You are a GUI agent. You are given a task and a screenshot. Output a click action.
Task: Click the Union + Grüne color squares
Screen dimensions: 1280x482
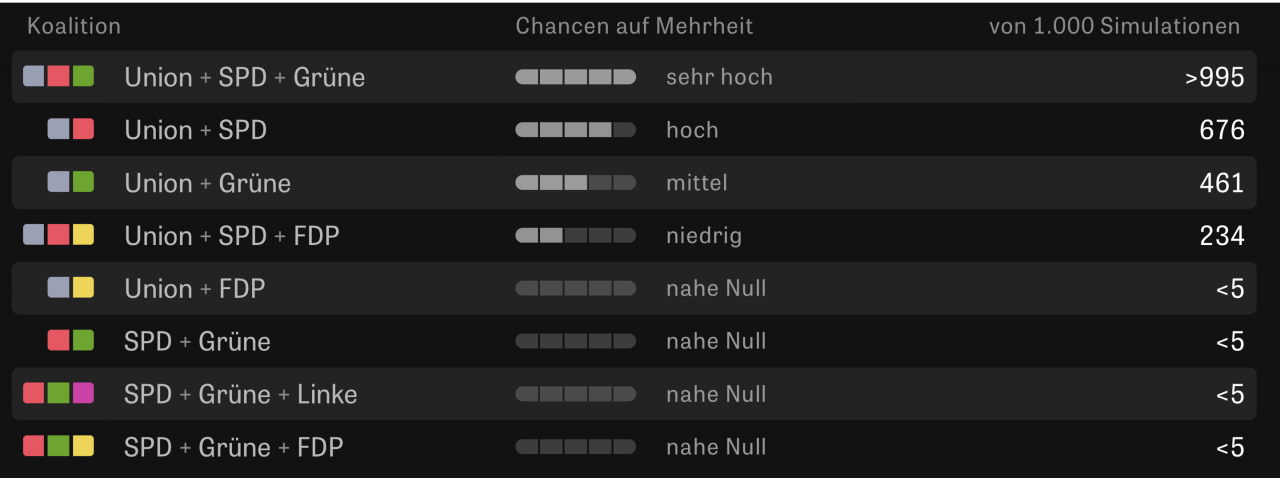pyautogui.click(x=71, y=182)
